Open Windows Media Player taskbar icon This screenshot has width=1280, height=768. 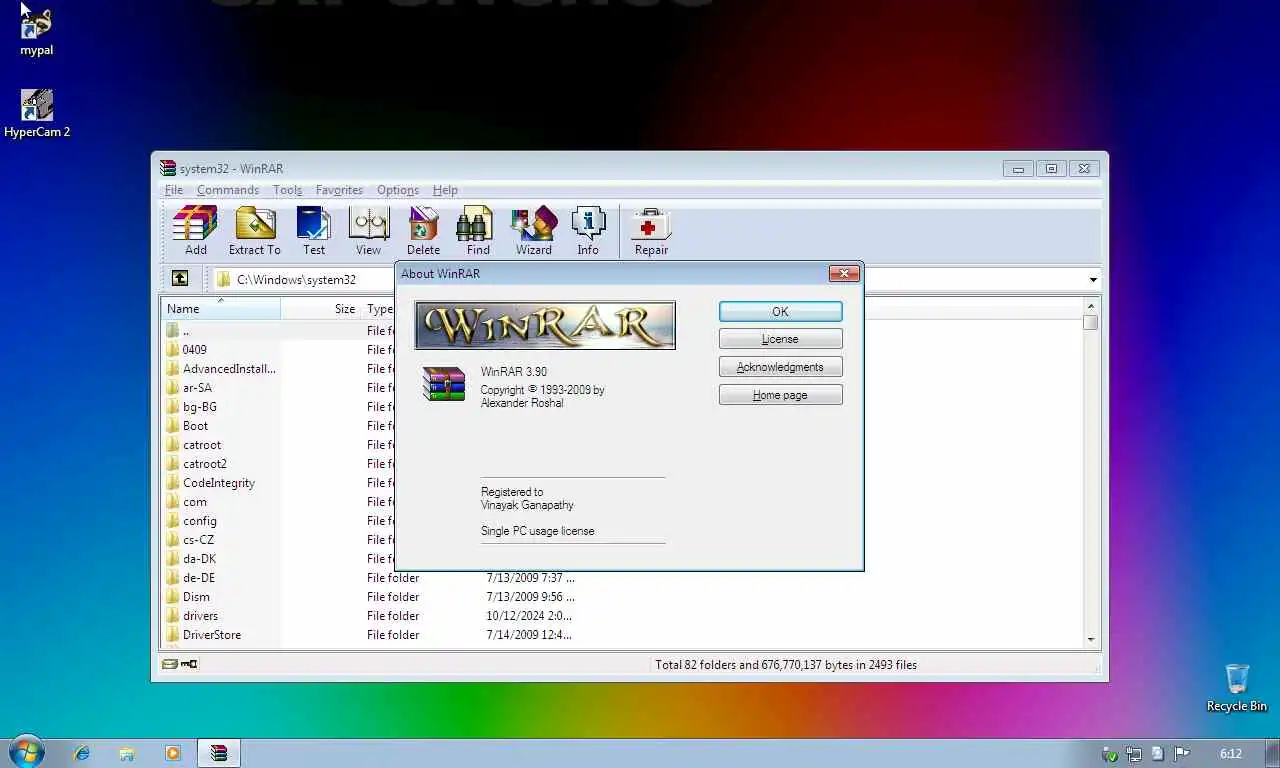(x=173, y=753)
